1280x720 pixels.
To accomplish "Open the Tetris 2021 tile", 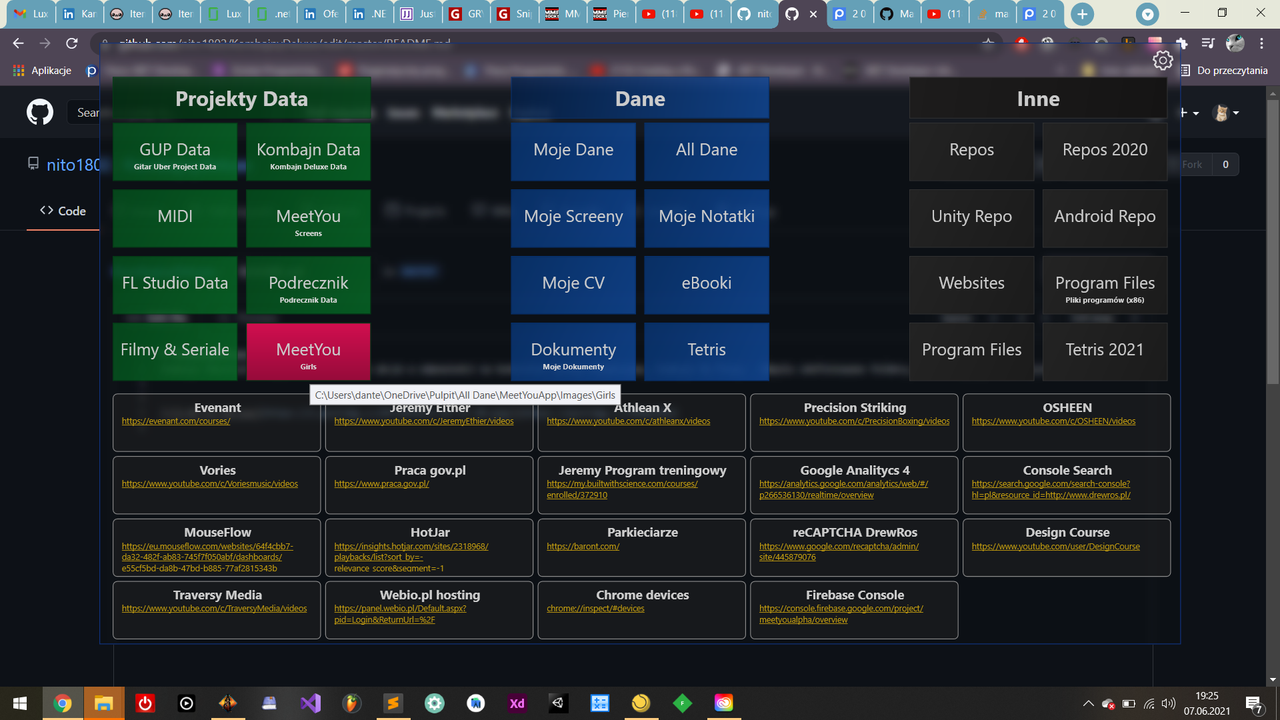I will click(1105, 352).
